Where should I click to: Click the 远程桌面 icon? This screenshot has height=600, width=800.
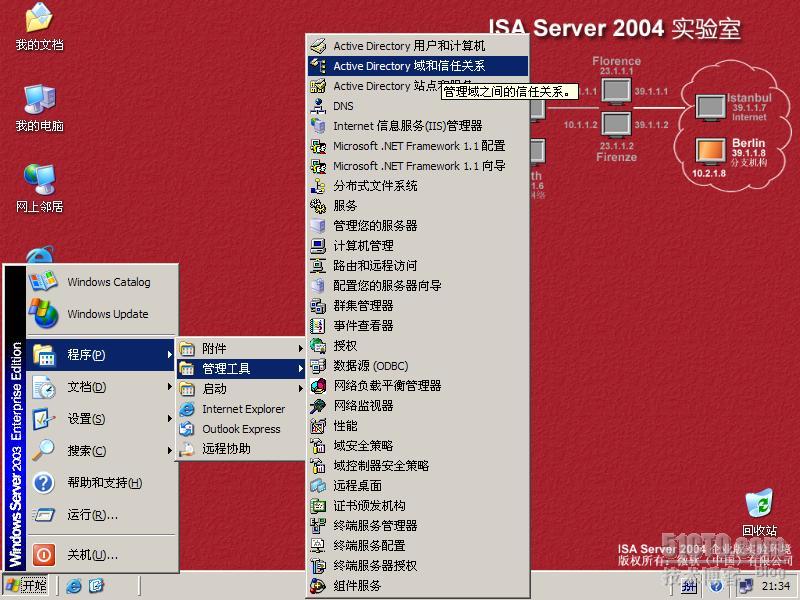tap(318, 486)
